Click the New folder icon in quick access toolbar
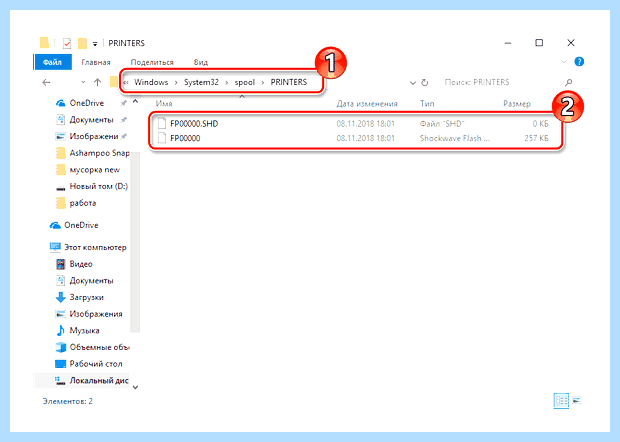Viewport: 620px width, 442px height. tap(82, 43)
